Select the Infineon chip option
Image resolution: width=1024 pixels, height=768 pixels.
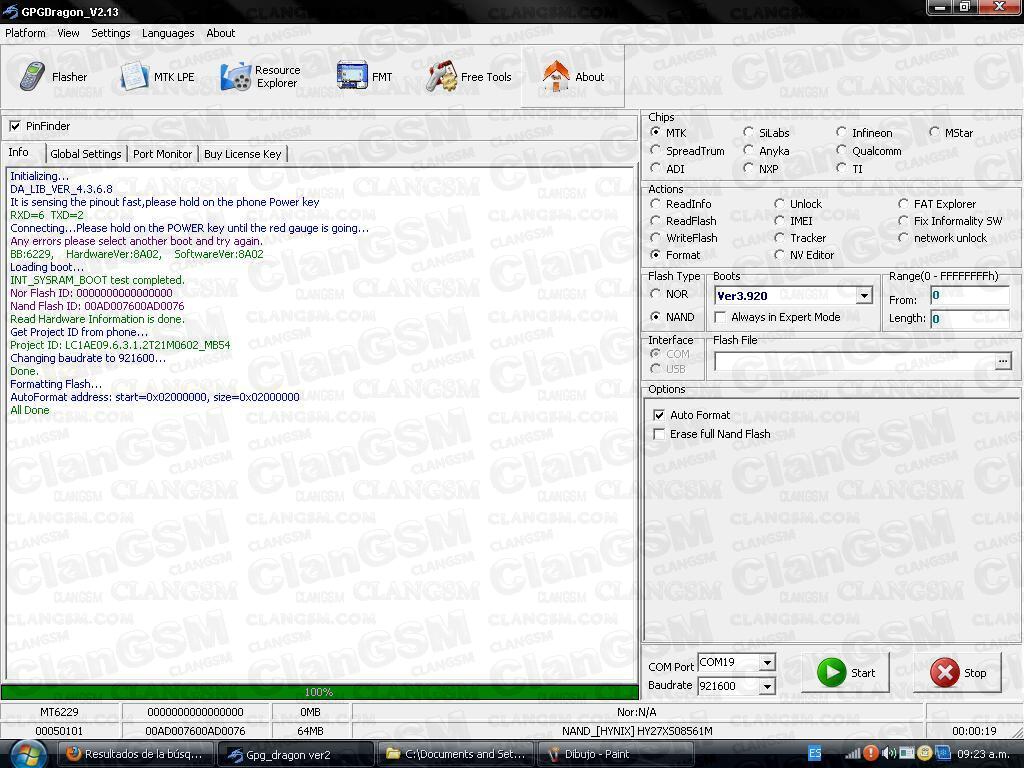pyautogui.click(x=841, y=133)
